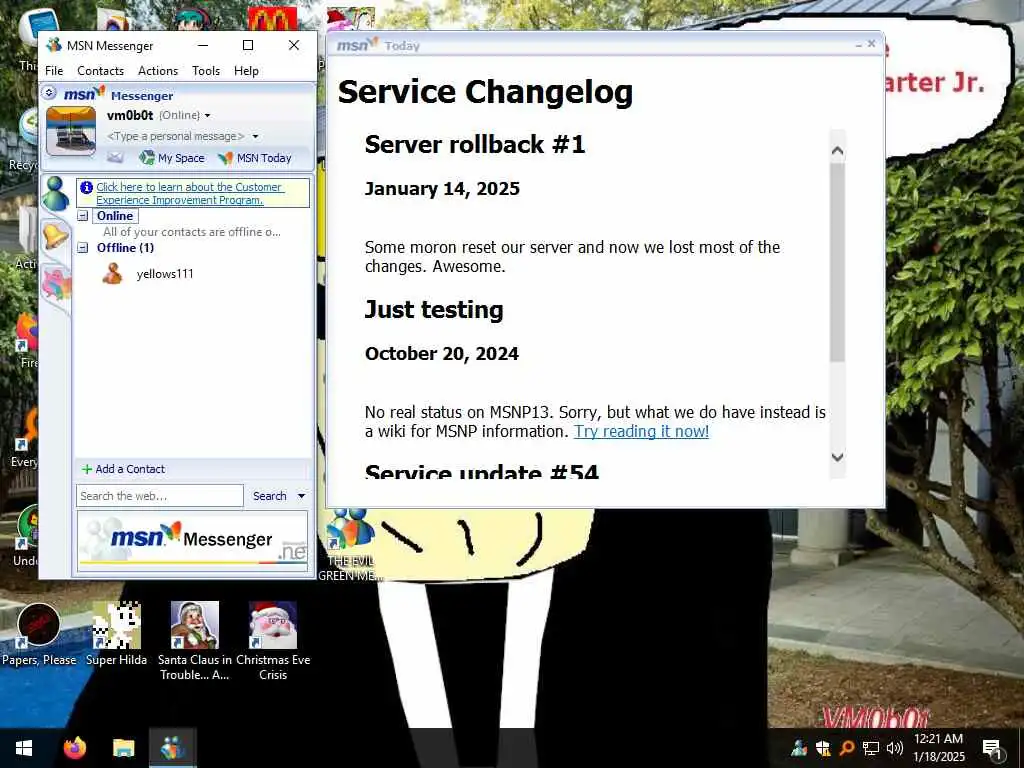This screenshot has height=768, width=1024.
Task: Open THE EVIL GREEN ME desktop shortcut
Action: coord(350,544)
